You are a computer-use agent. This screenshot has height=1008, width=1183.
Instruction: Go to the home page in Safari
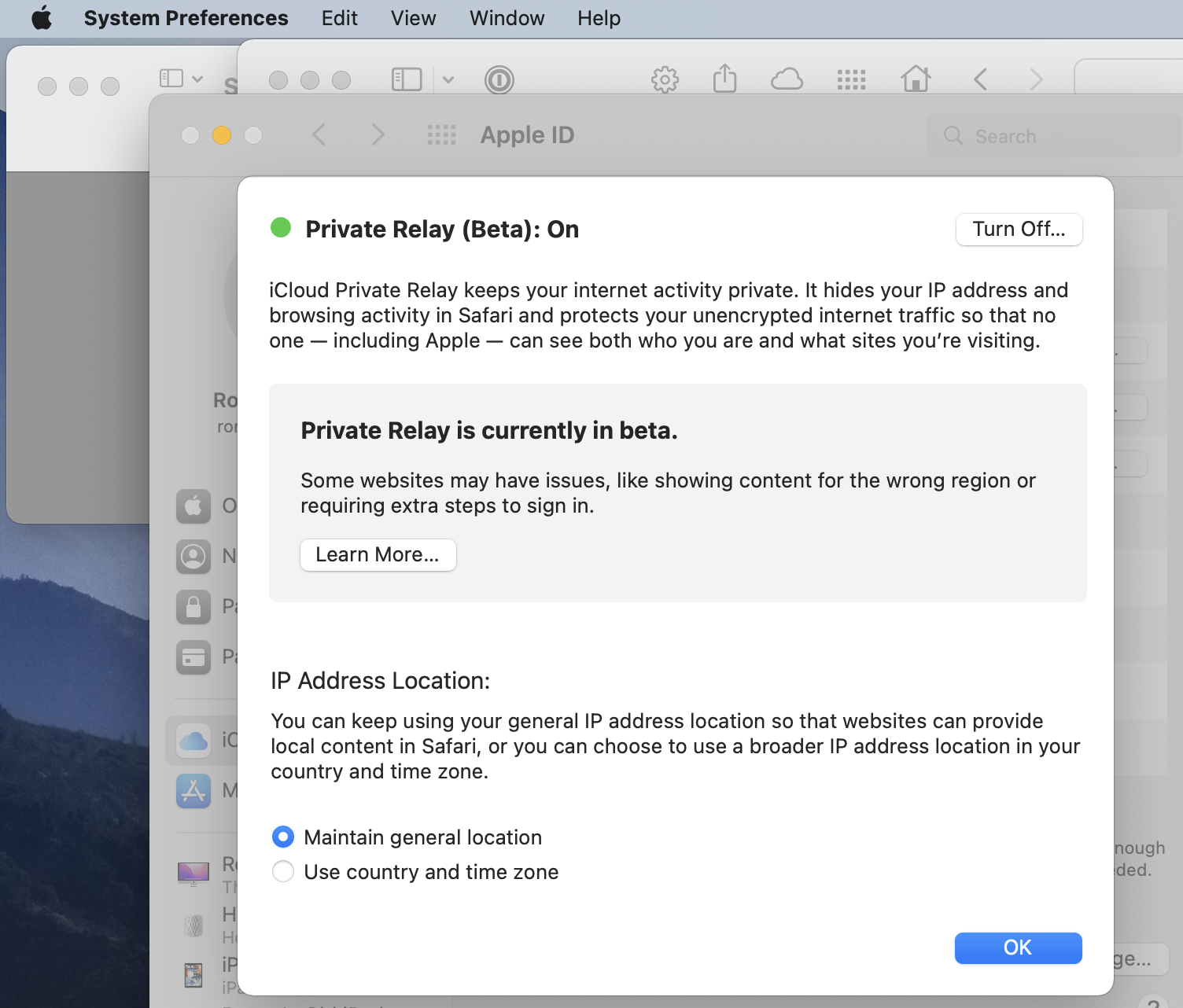pyautogui.click(x=916, y=79)
